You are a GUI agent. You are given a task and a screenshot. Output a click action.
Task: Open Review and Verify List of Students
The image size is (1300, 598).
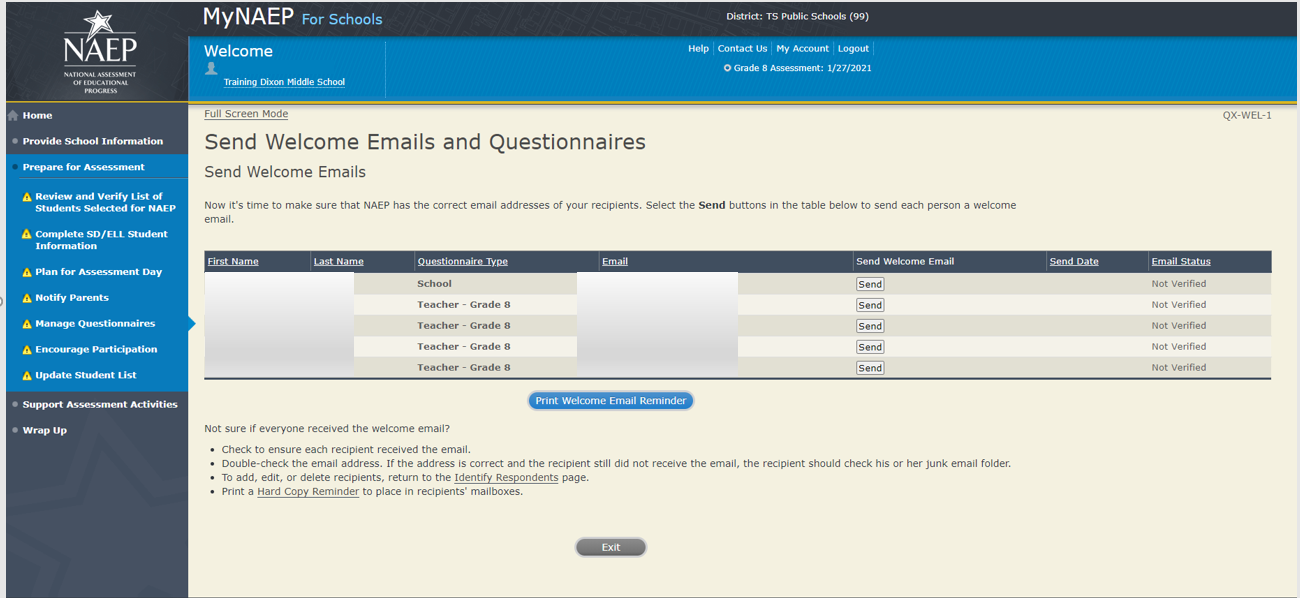click(x=104, y=202)
